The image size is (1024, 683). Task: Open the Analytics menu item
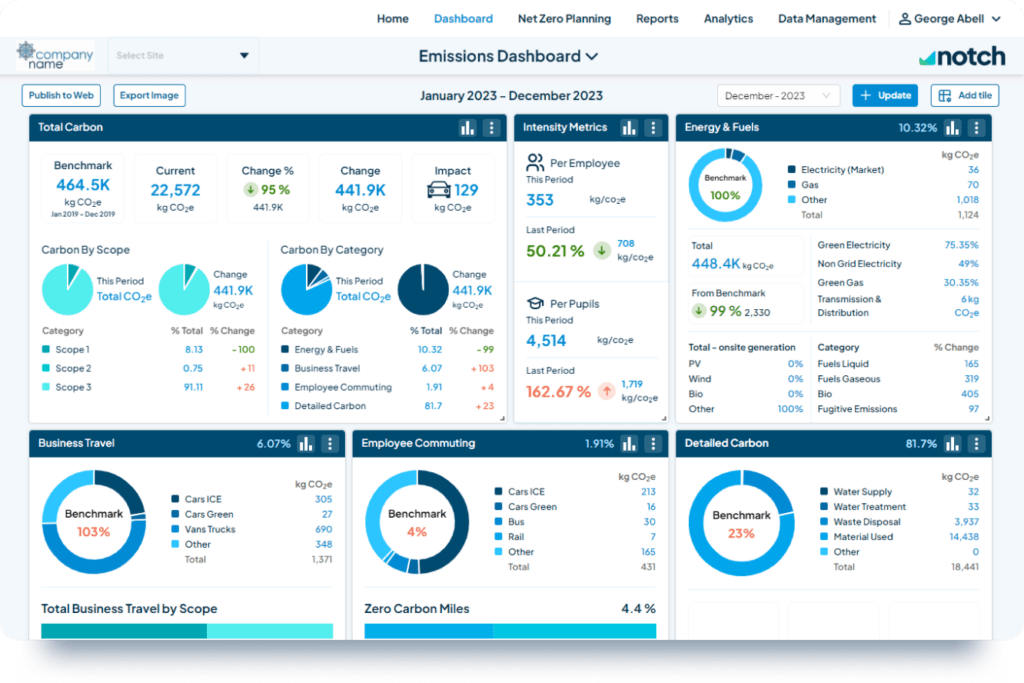point(728,19)
